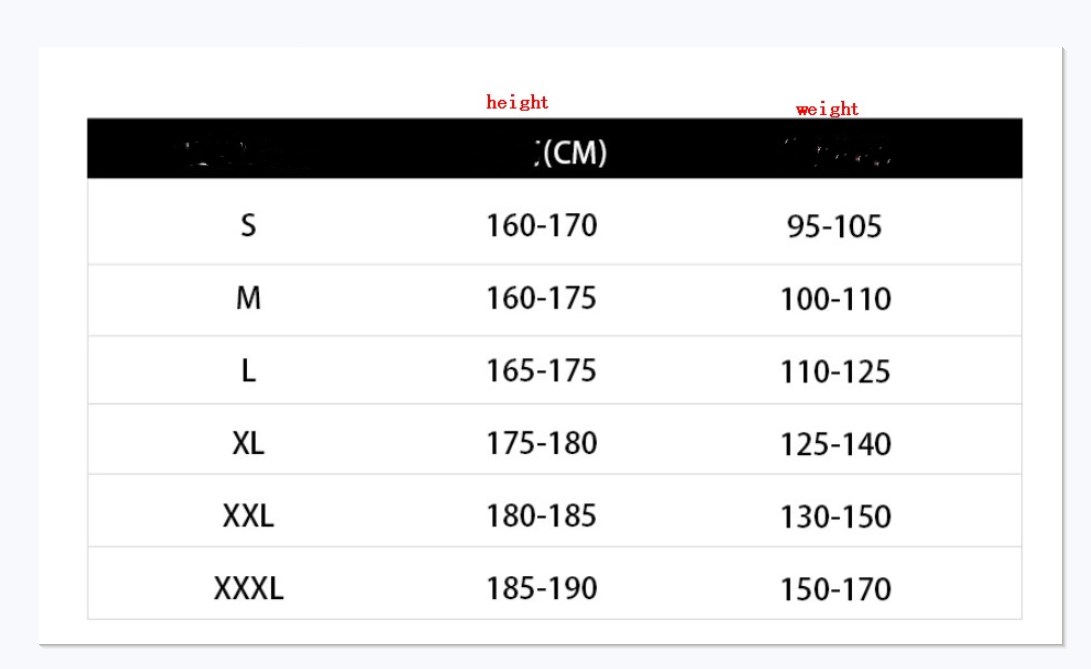Click the 110-125 weight value

tap(835, 372)
